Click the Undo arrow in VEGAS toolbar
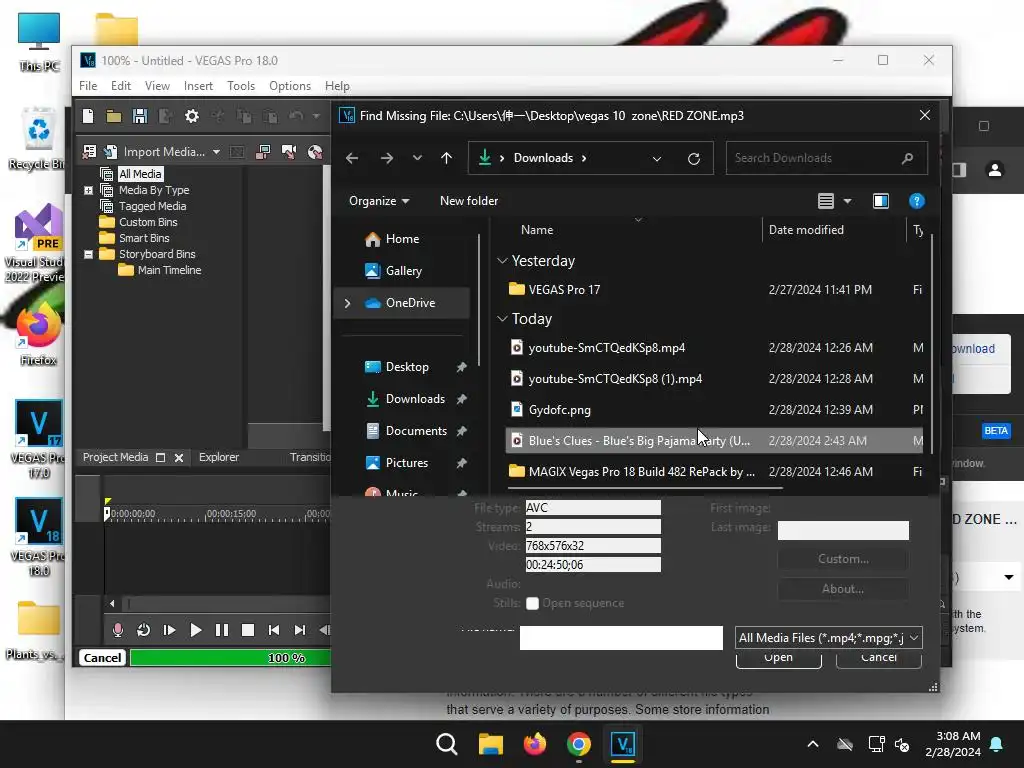This screenshot has height=768, width=1024. pyautogui.click(x=296, y=116)
